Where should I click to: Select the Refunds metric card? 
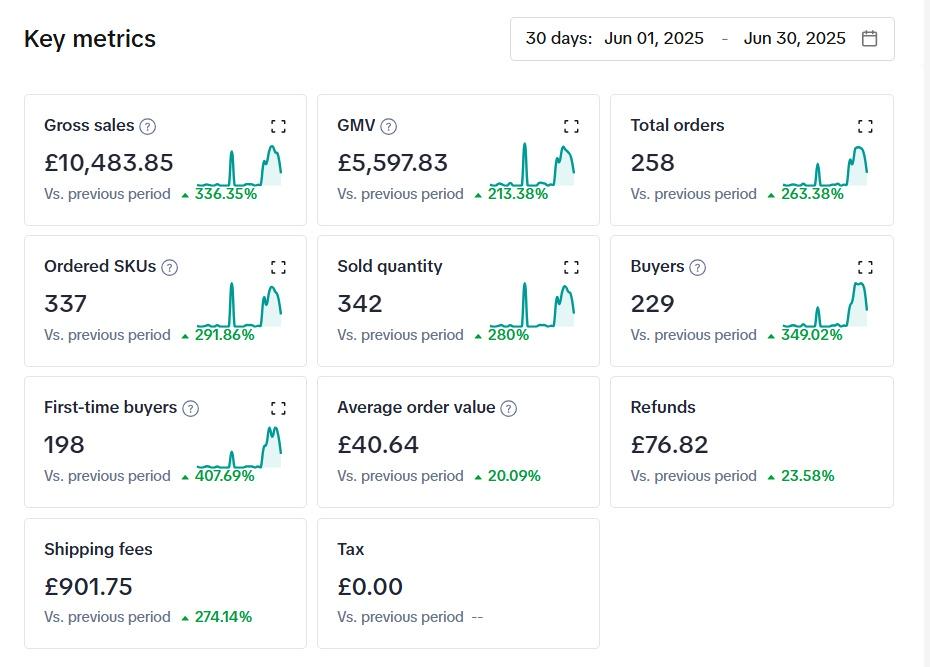pos(751,441)
